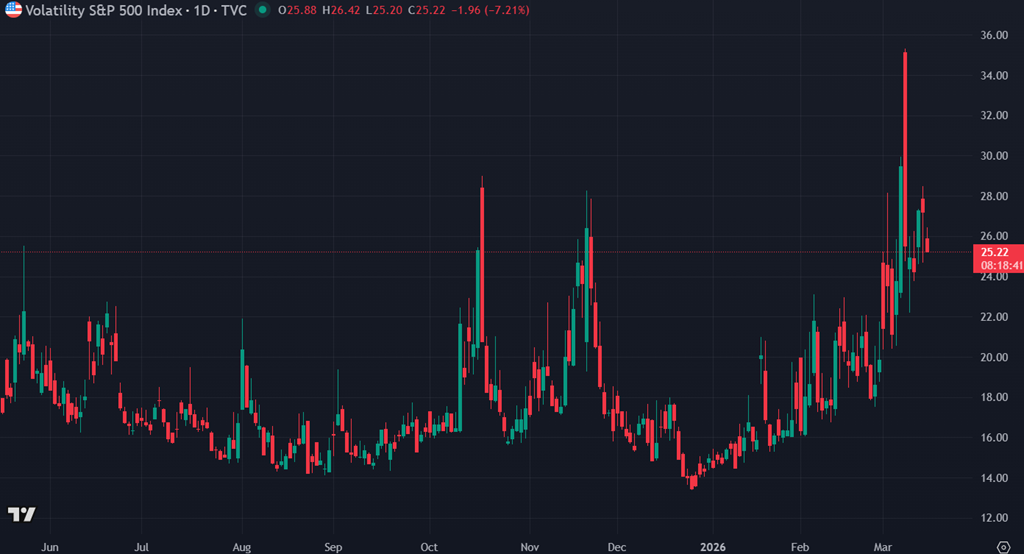Click the 20.00 price scale level
The width and height of the screenshot is (1024, 554).
(994, 357)
